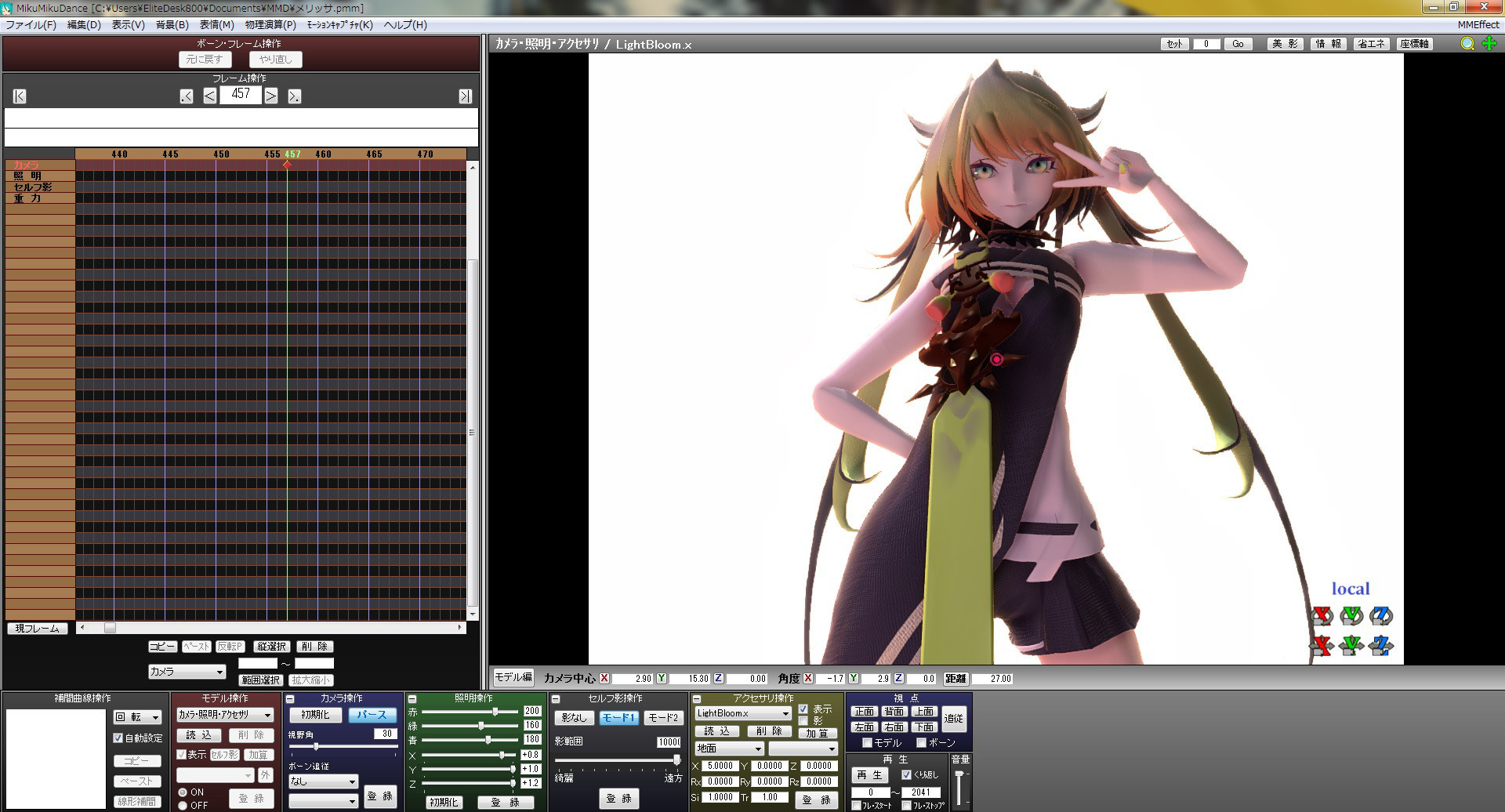Toggle accessory 表示 checkbox
1505x812 pixels.
(x=803, y=709)
